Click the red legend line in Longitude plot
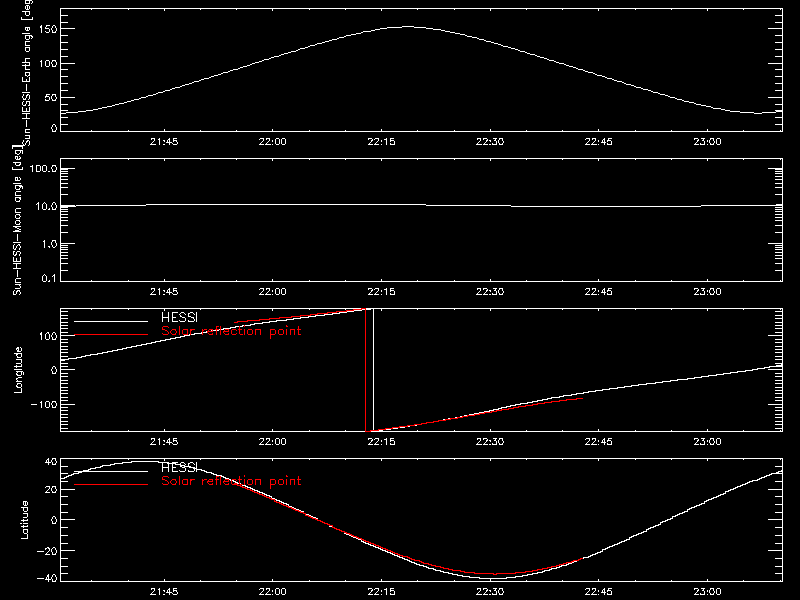This screenshot has height=600, width=800. point(111,335)
